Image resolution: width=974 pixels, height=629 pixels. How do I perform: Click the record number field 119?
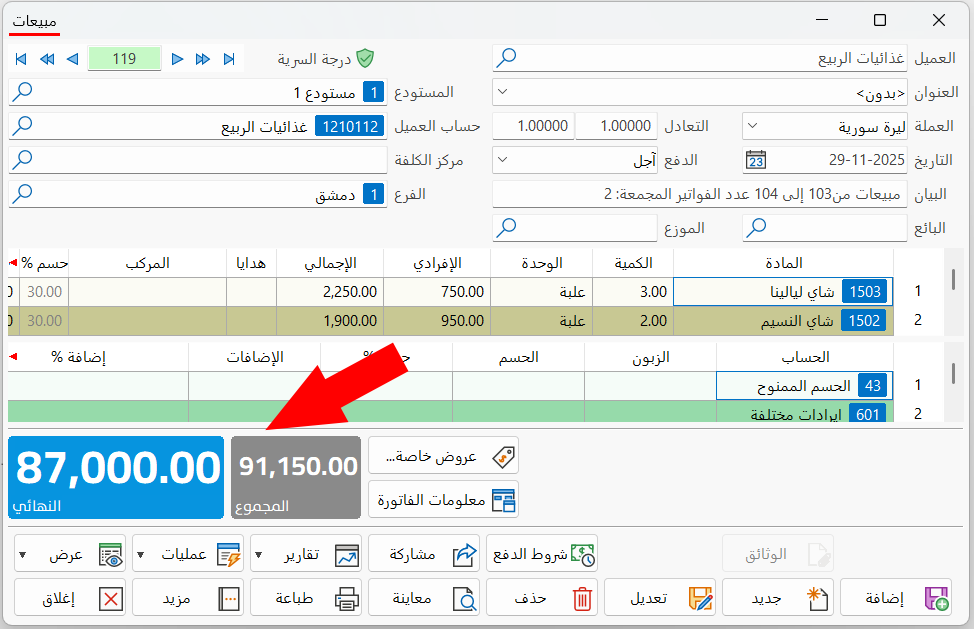[125, 59]
